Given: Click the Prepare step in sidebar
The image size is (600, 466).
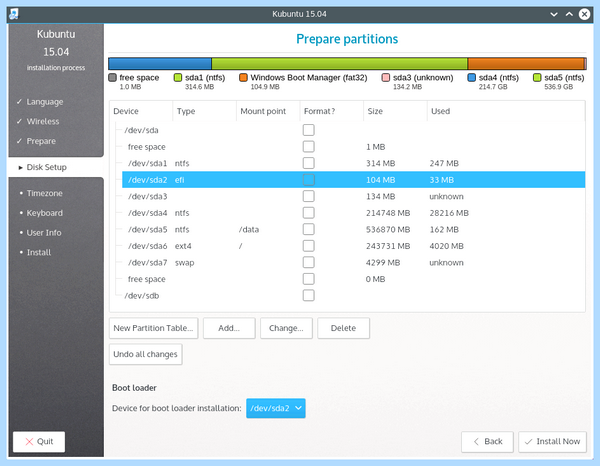Looking at the screenshot, I should pos(41,141).
